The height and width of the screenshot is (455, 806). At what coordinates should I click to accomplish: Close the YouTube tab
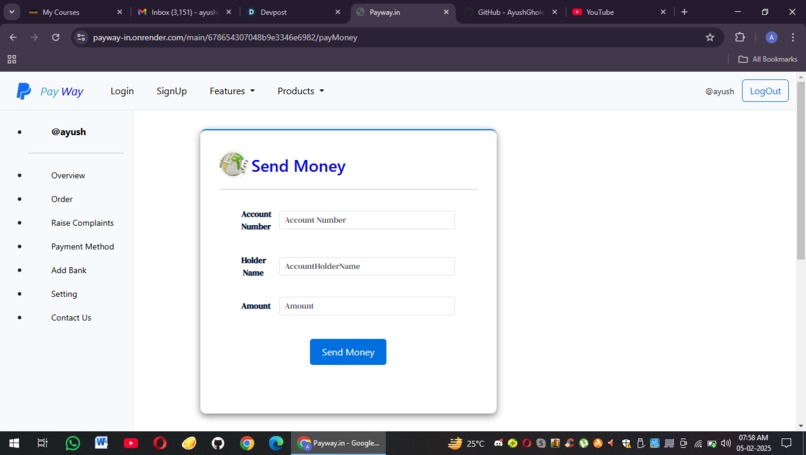click(663, 12)
